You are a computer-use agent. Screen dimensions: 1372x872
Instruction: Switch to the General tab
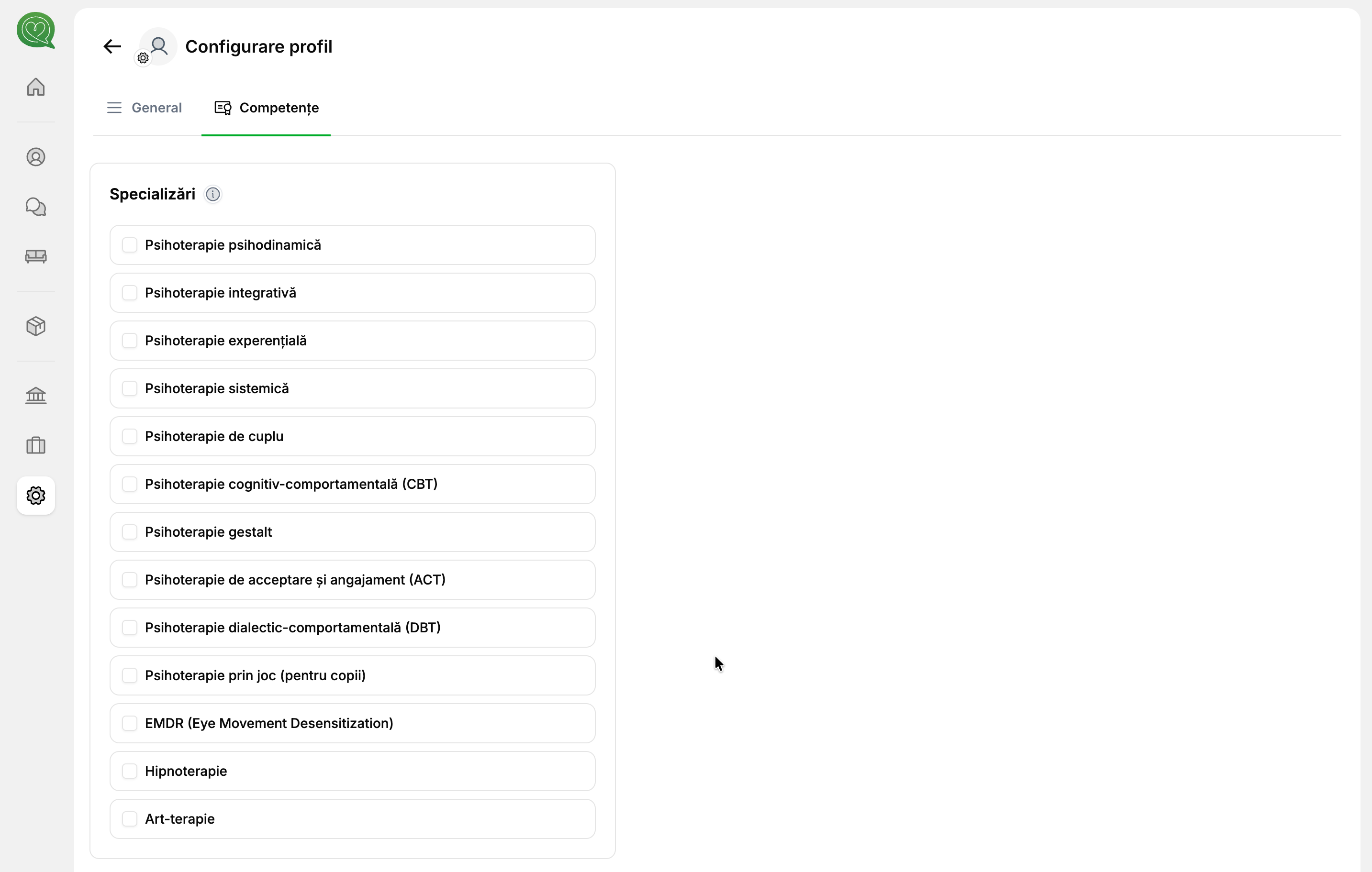(x=145, y=108)
